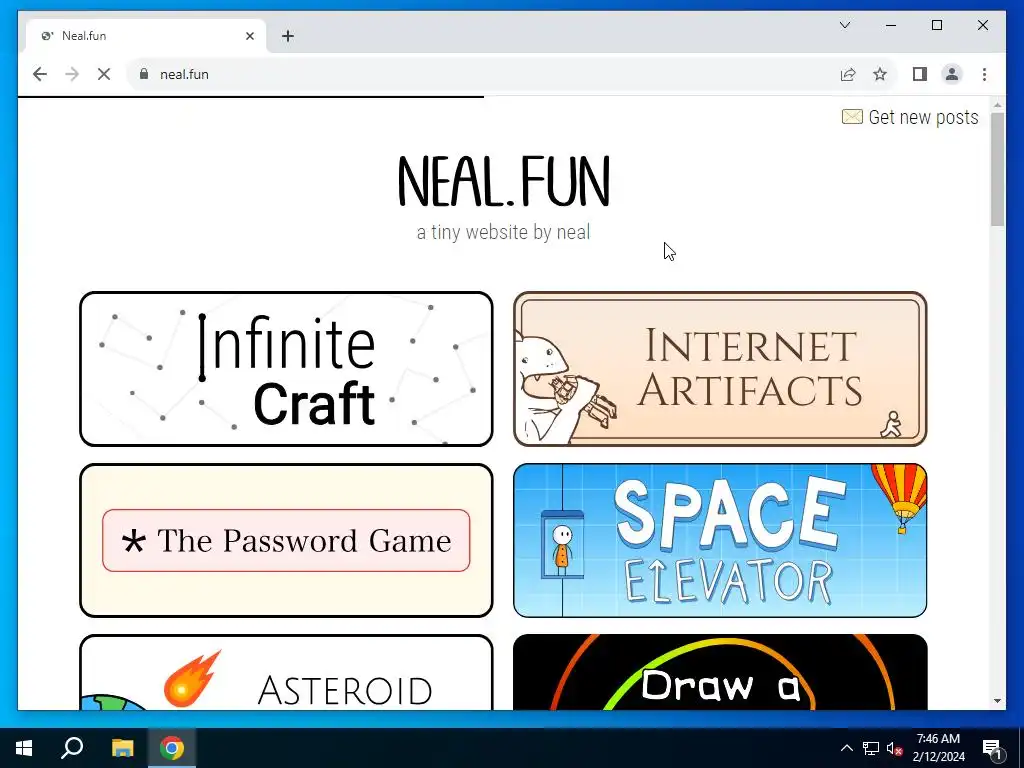Minimize the Chrome window
Screen dimensions: 1024x768
(x=891, y=25)
